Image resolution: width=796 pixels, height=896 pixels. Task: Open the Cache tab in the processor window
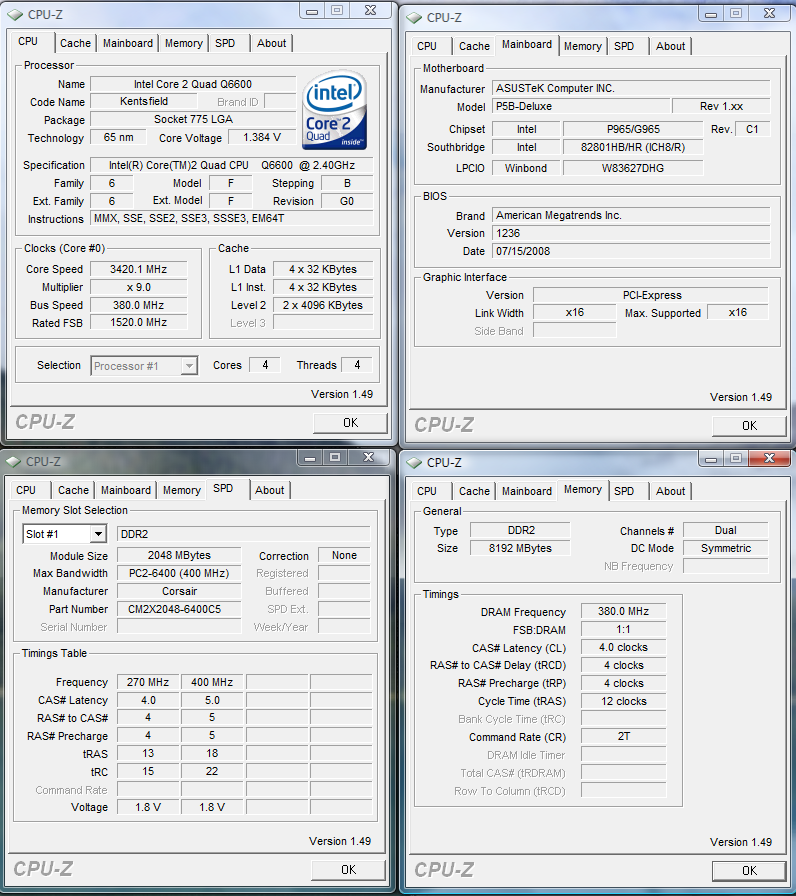[75, 43]
